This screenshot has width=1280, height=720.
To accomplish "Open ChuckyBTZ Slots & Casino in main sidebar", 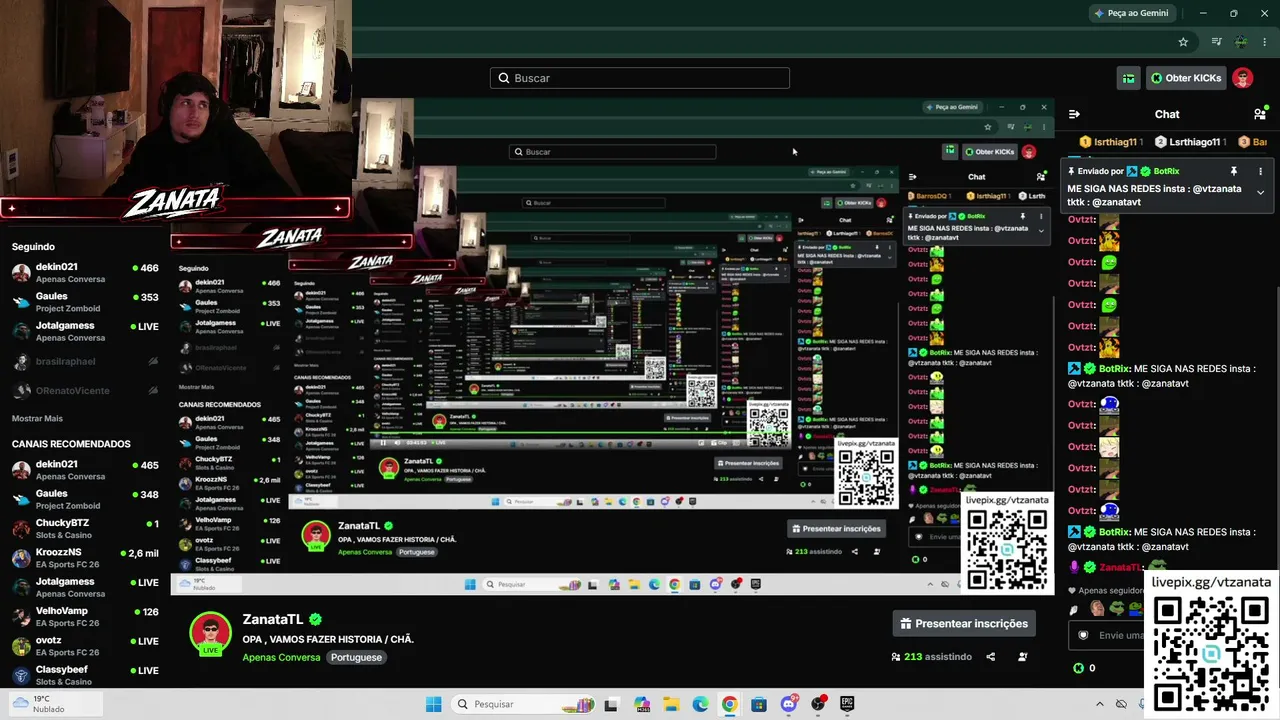I will click(x=85, y=528).
